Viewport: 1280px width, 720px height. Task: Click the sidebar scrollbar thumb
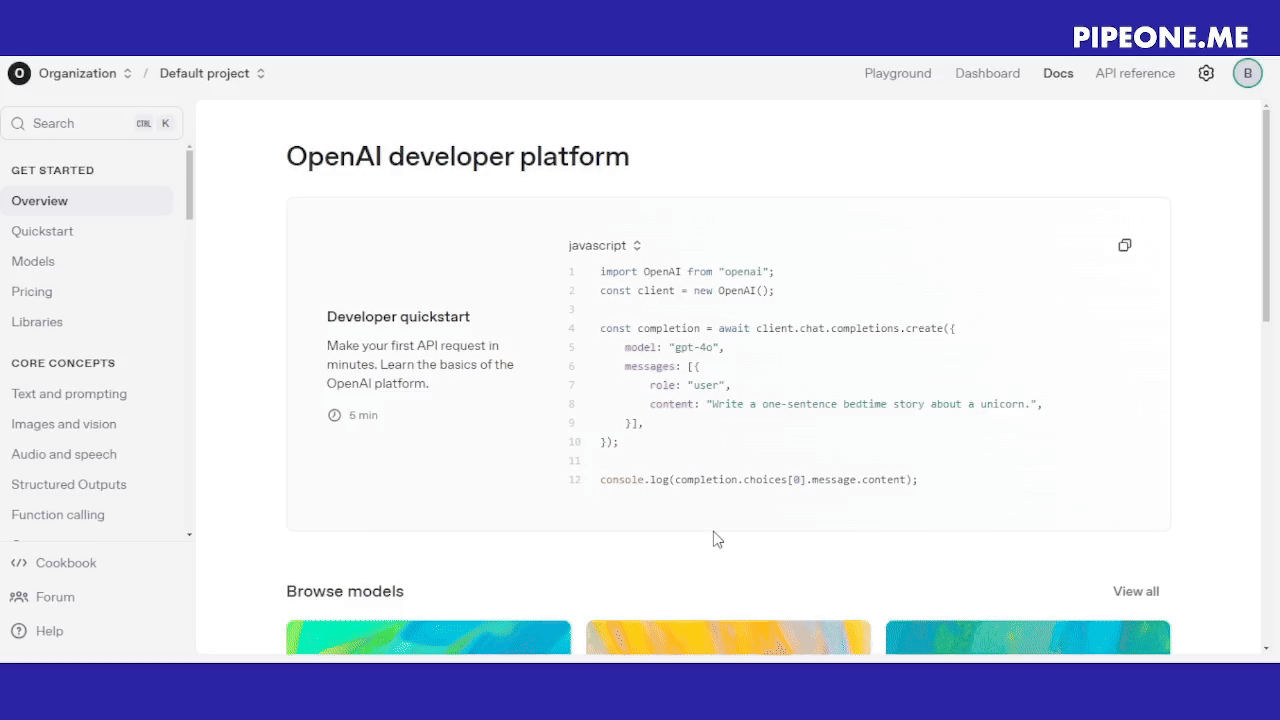coord(189,184)
